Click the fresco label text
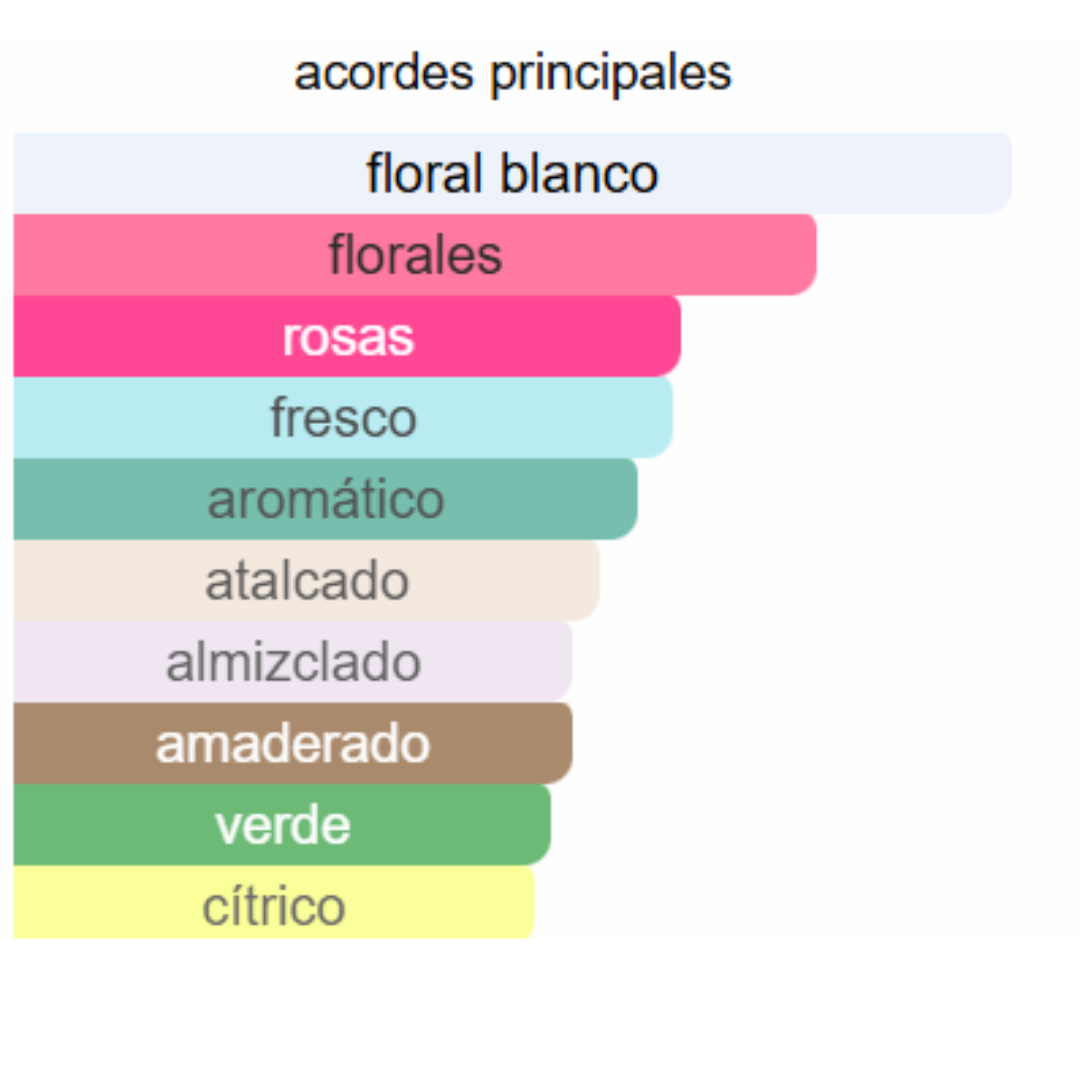The width and height of the screenshot is (1080, 1080). [344, 417]
